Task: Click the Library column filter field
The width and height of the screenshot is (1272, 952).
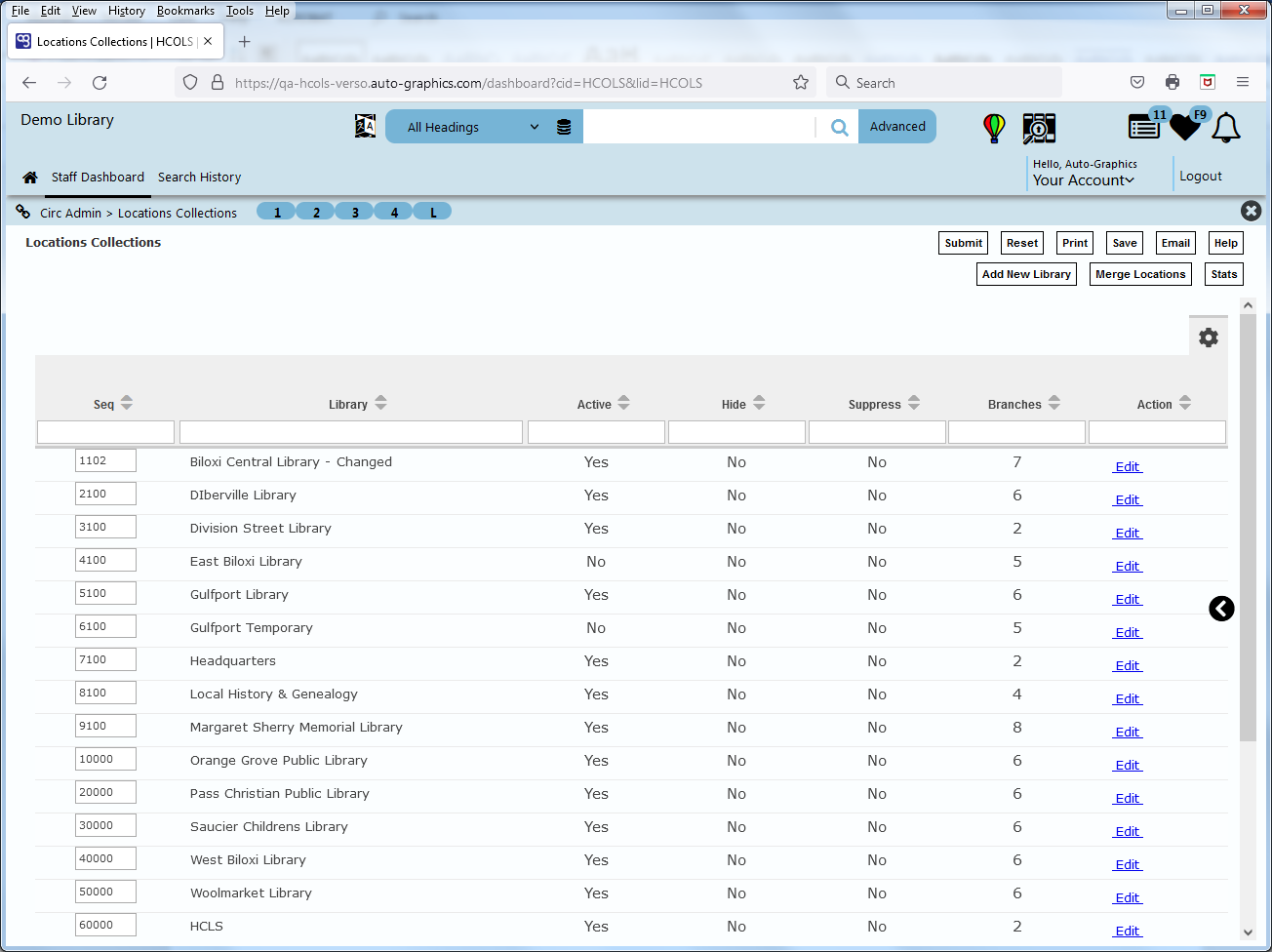Action: (x=351, y=432)
